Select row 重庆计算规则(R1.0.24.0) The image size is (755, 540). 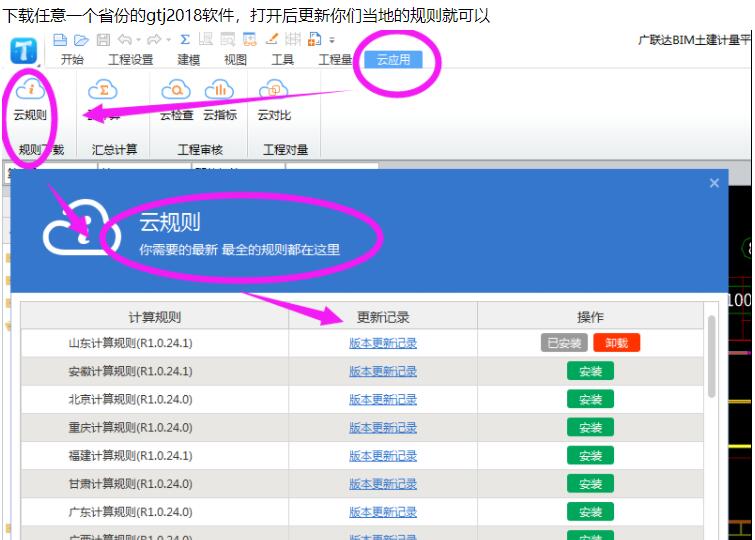tap(362, 427)
